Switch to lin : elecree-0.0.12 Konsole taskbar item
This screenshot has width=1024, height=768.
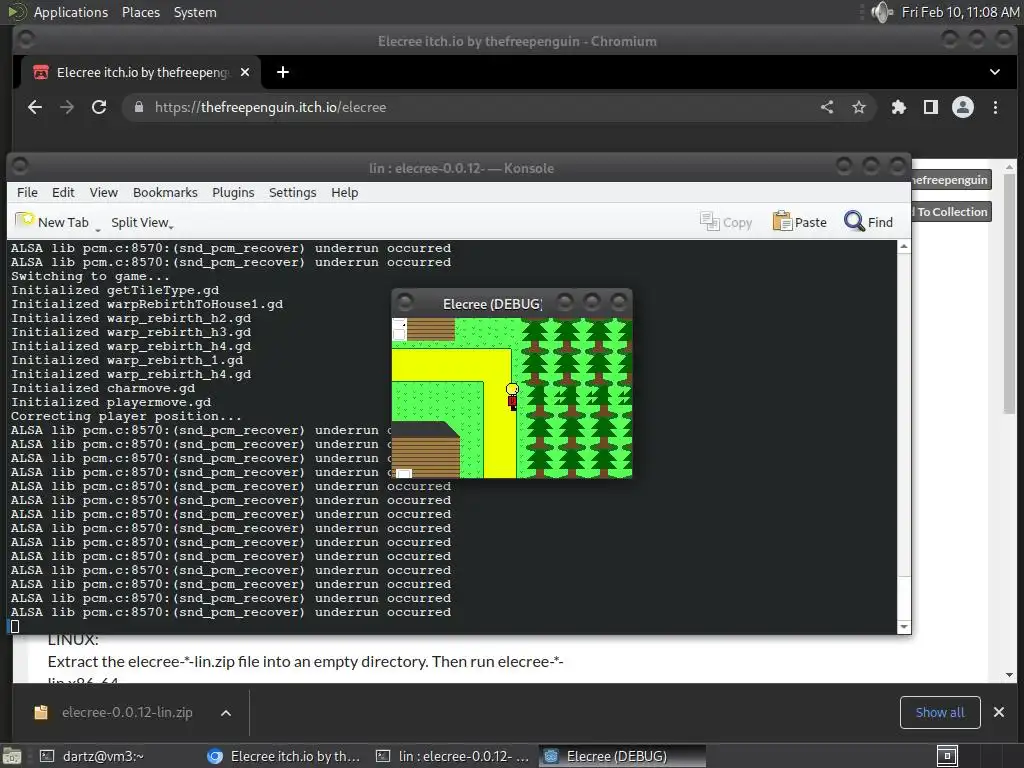coord(453,756)
